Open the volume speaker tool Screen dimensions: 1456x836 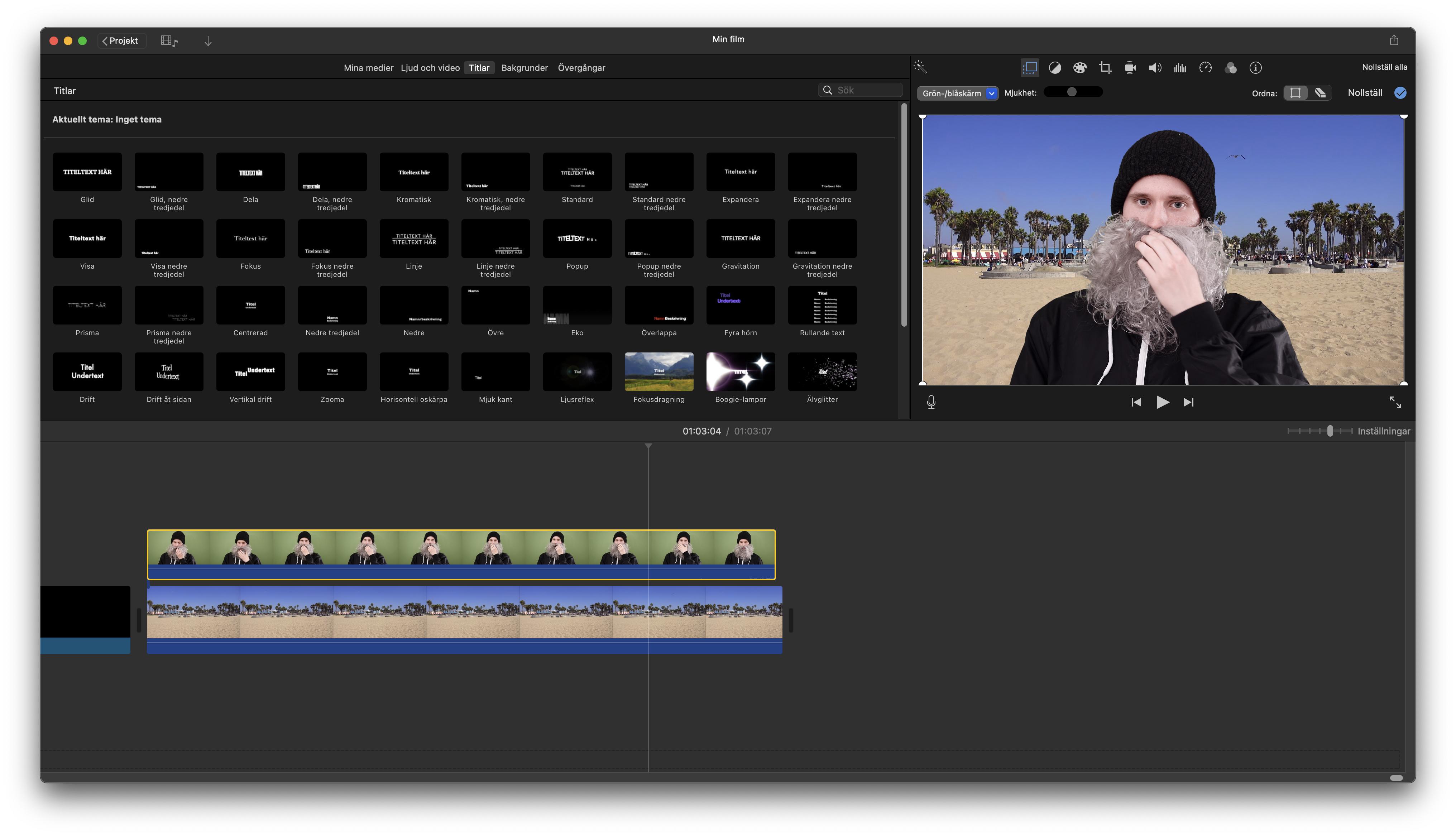[x=1155, y=68]
